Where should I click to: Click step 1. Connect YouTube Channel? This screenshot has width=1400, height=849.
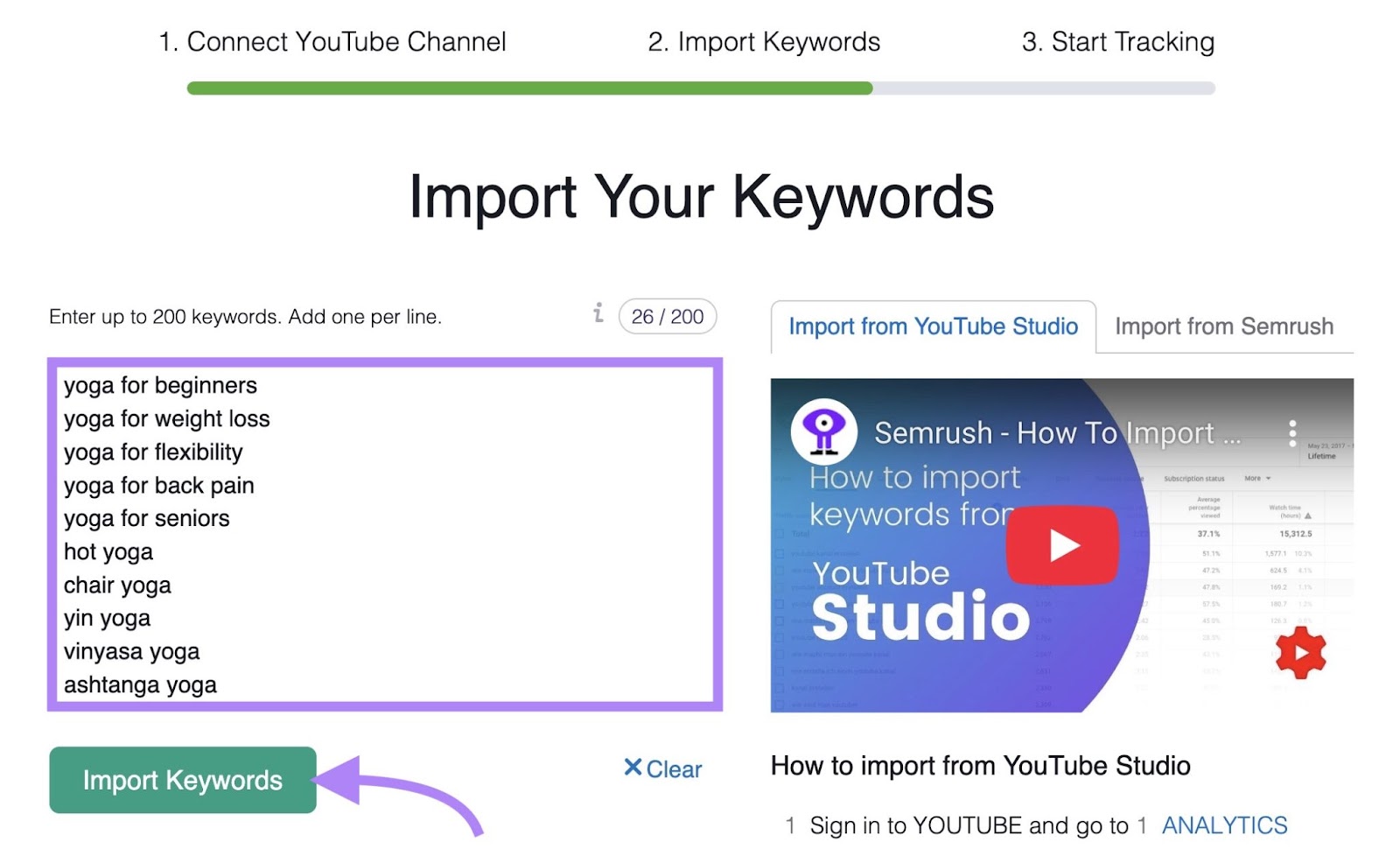332,41
